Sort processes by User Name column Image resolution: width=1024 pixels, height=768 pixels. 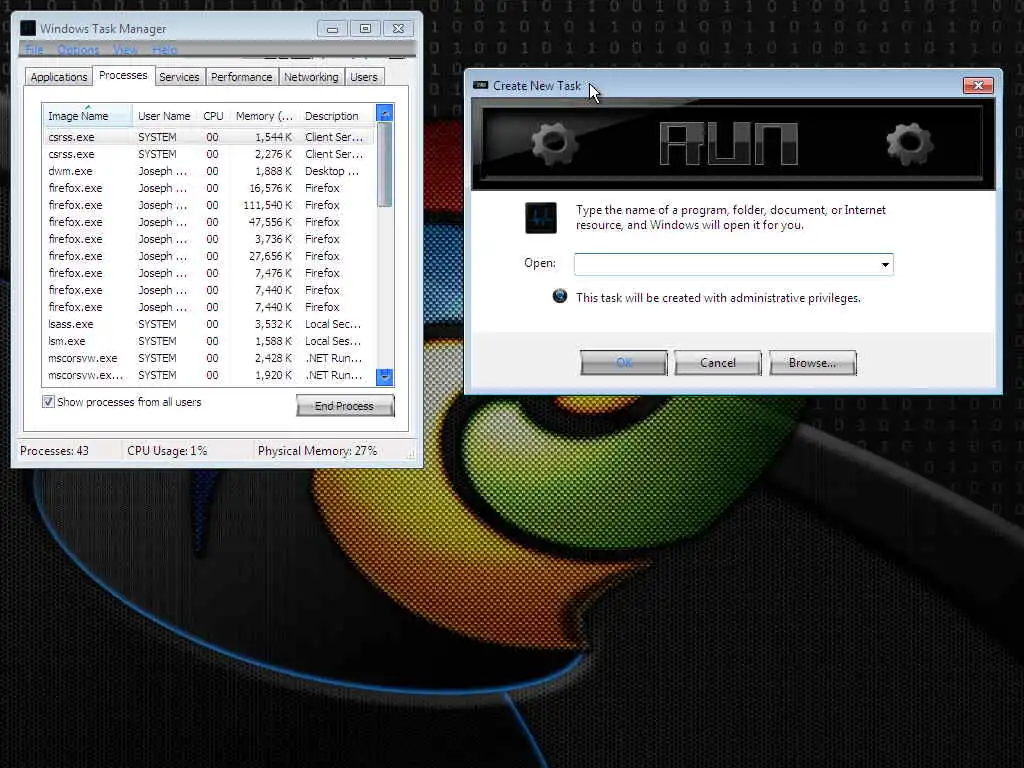pos(164,116)
